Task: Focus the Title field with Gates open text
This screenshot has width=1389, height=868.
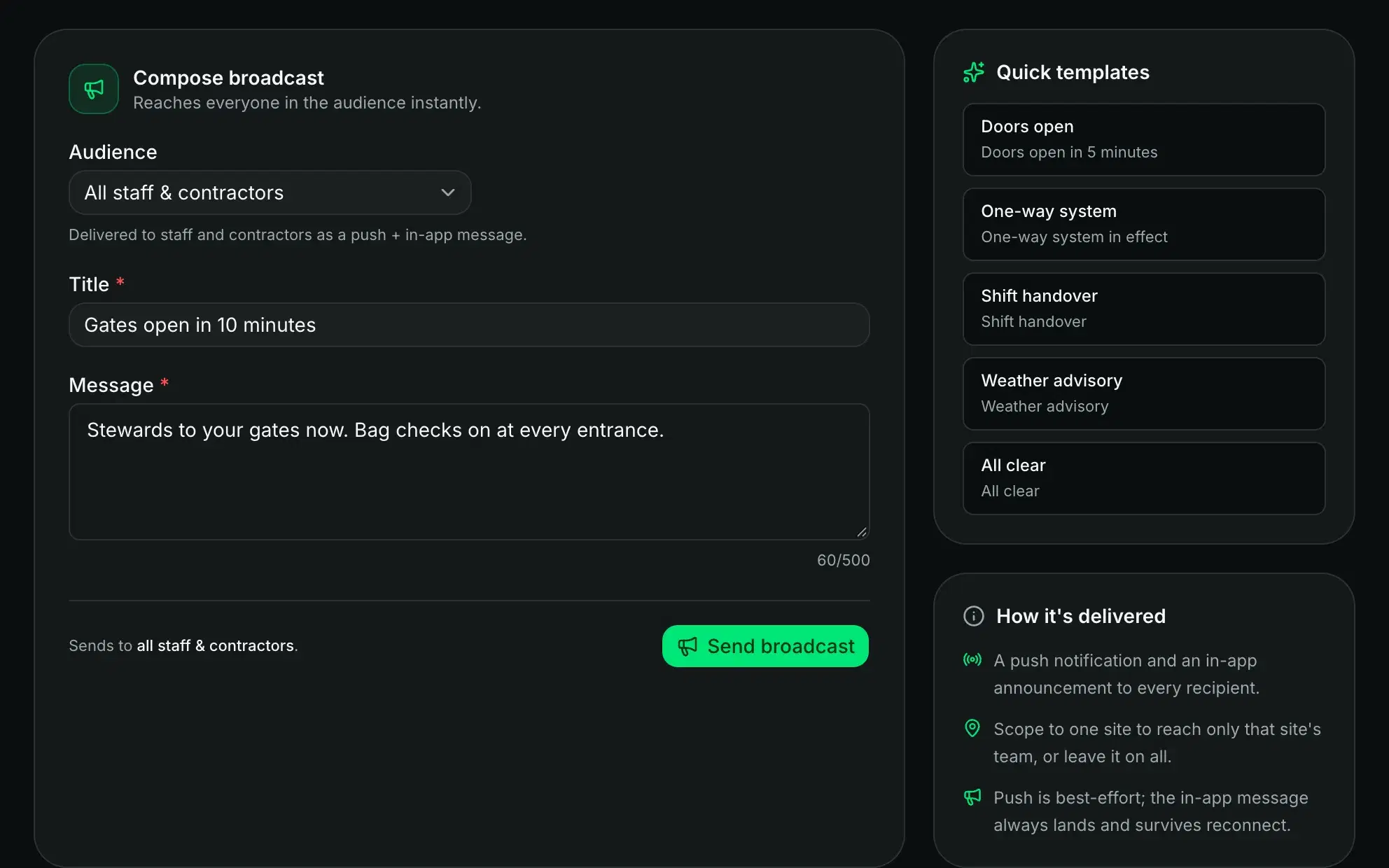Action: tap(469, 325)
